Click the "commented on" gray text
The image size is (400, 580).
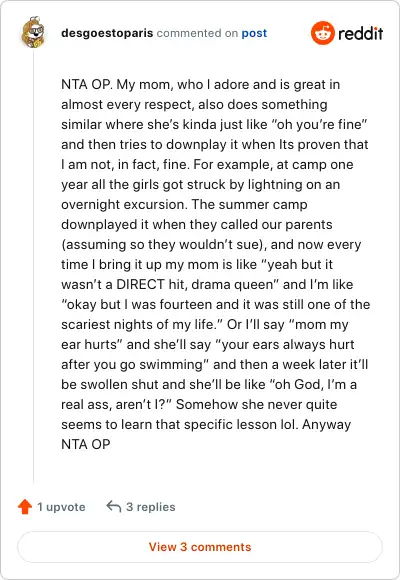click(x=197, y=33)
